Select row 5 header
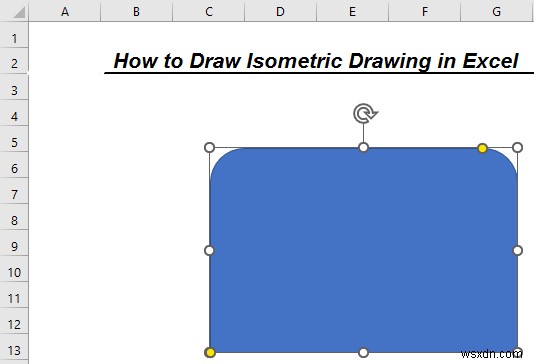534x364 pixels. point(14,139)
